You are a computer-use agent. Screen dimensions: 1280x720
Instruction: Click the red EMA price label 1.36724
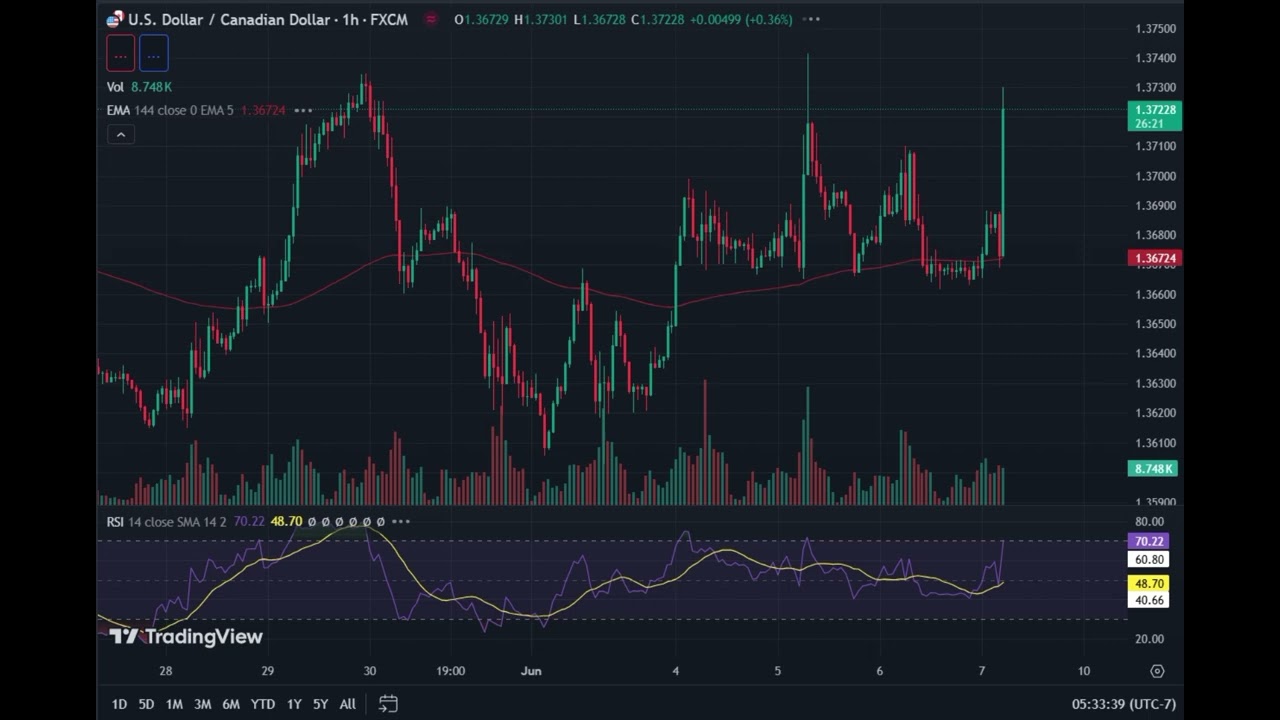point(1155,258)
